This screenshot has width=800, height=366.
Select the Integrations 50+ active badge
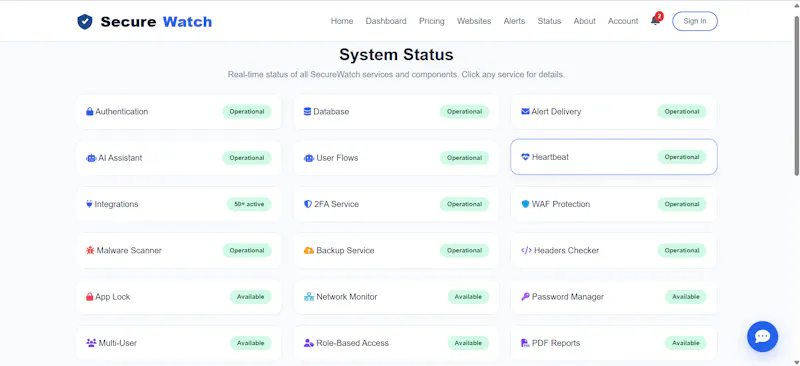pos(249,204)
